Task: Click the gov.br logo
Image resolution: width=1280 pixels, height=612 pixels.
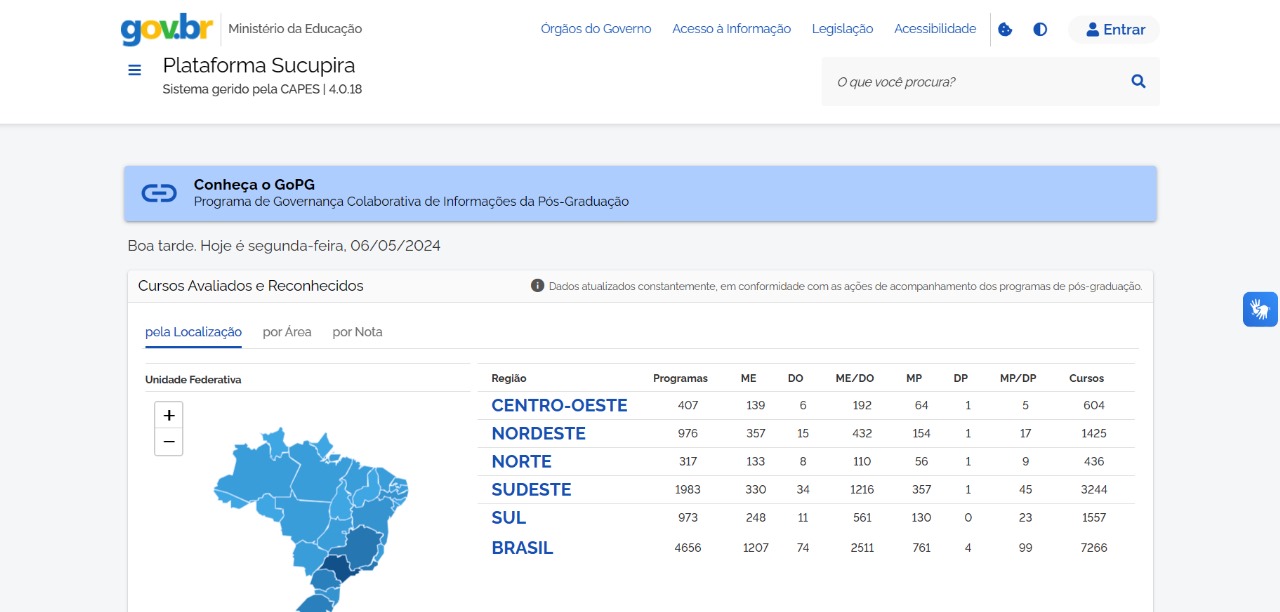Action: tap(167, 29)
